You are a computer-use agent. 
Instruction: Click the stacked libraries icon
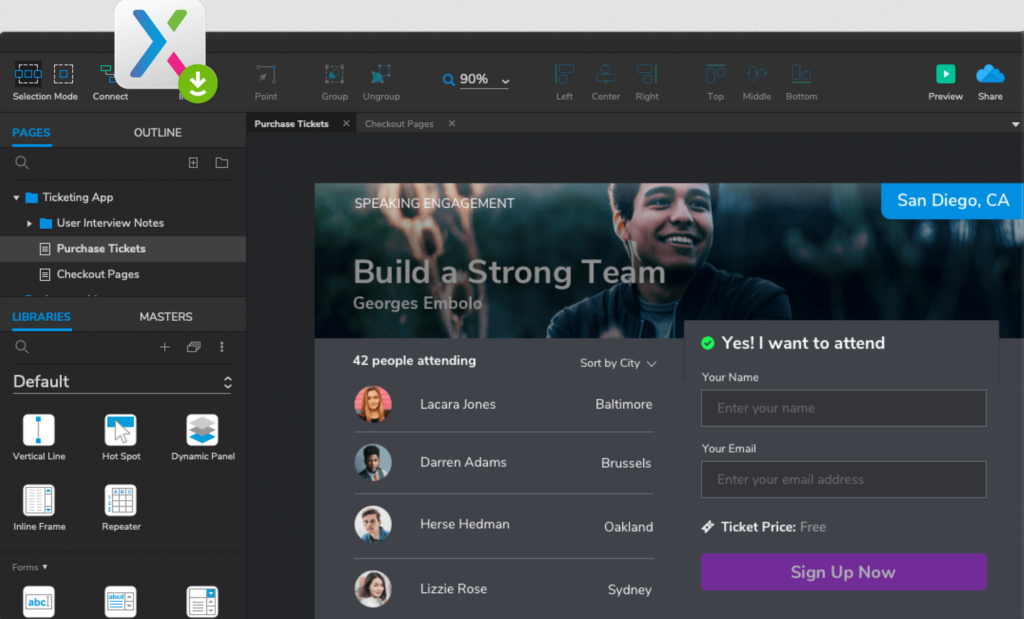(194, 347)
